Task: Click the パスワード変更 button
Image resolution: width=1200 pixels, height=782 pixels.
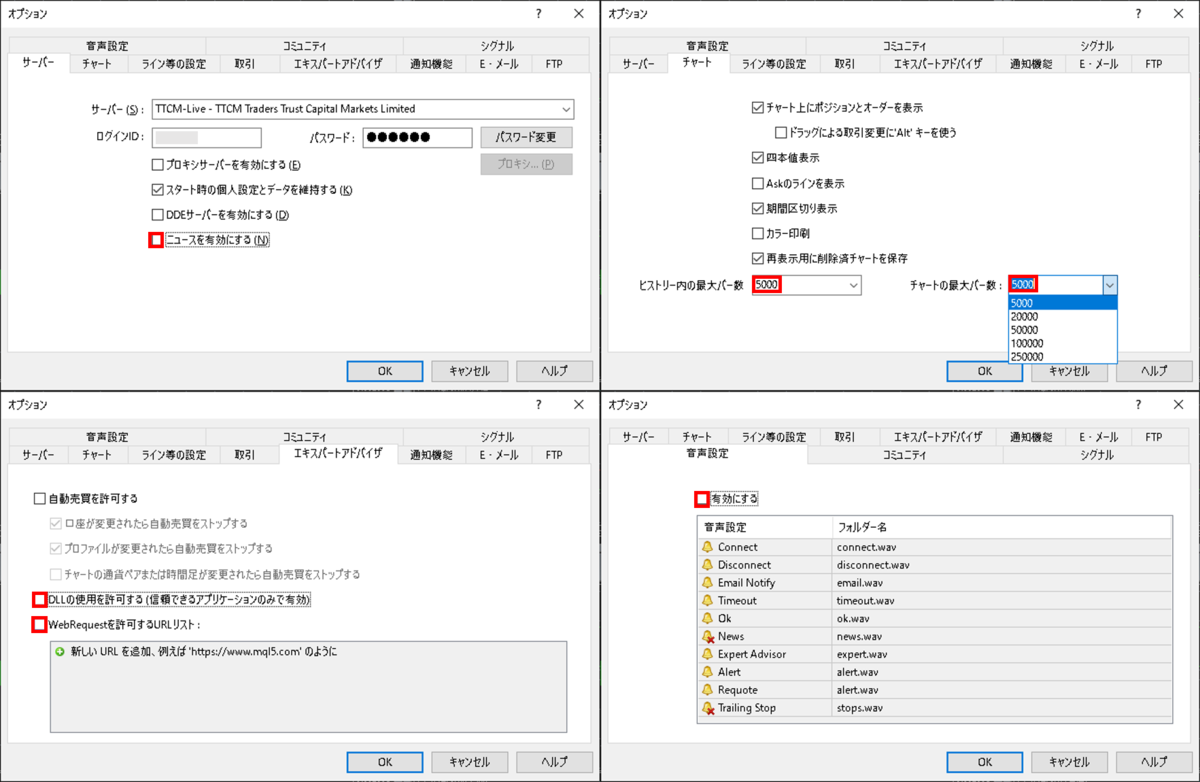Action: 526,137
